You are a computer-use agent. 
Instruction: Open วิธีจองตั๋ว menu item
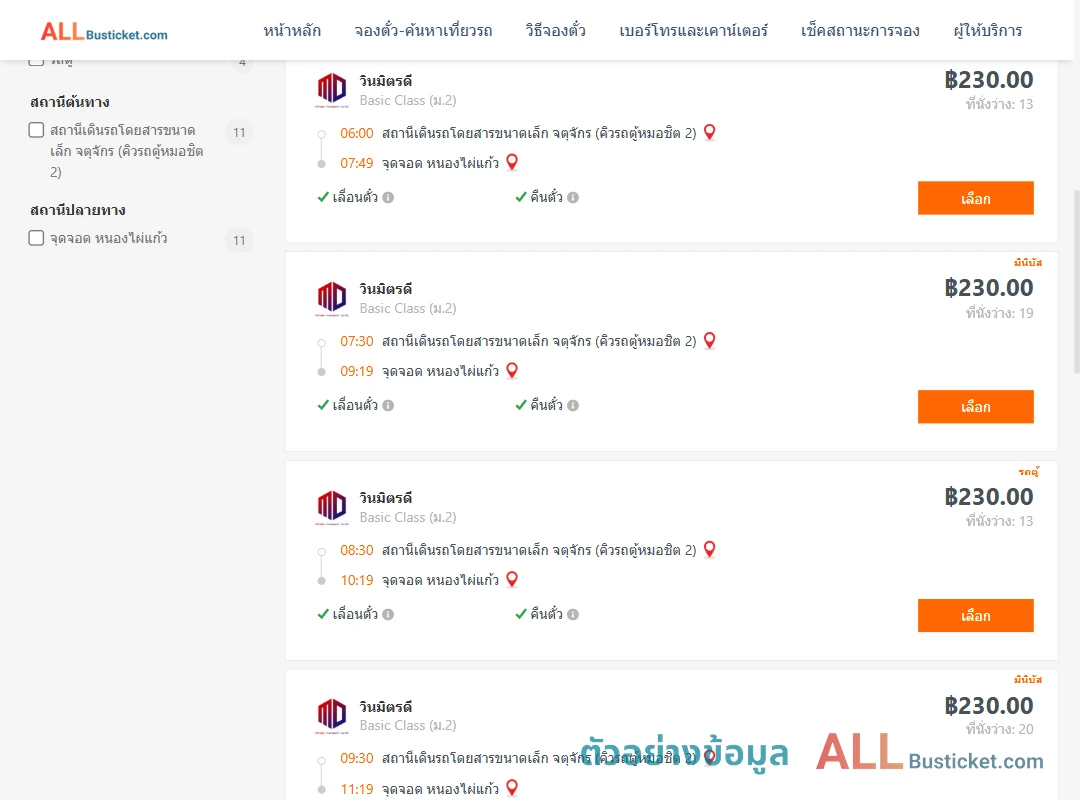[555, 30]
